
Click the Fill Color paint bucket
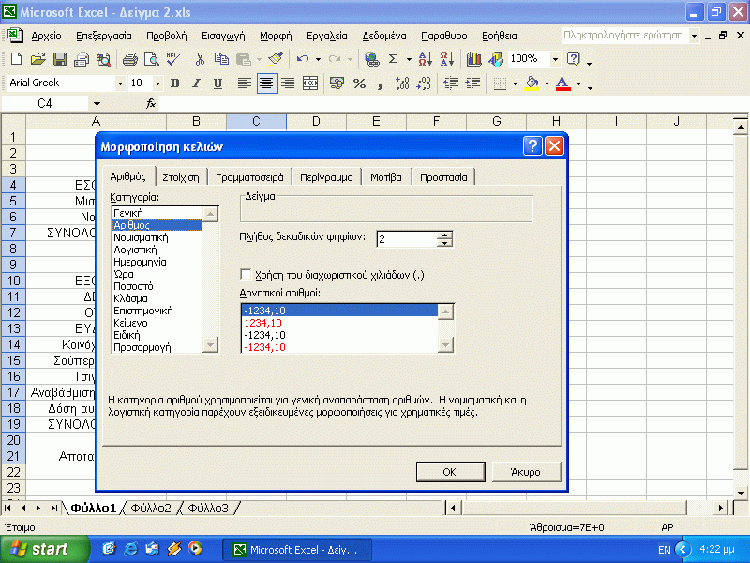[x=532, y=84]
